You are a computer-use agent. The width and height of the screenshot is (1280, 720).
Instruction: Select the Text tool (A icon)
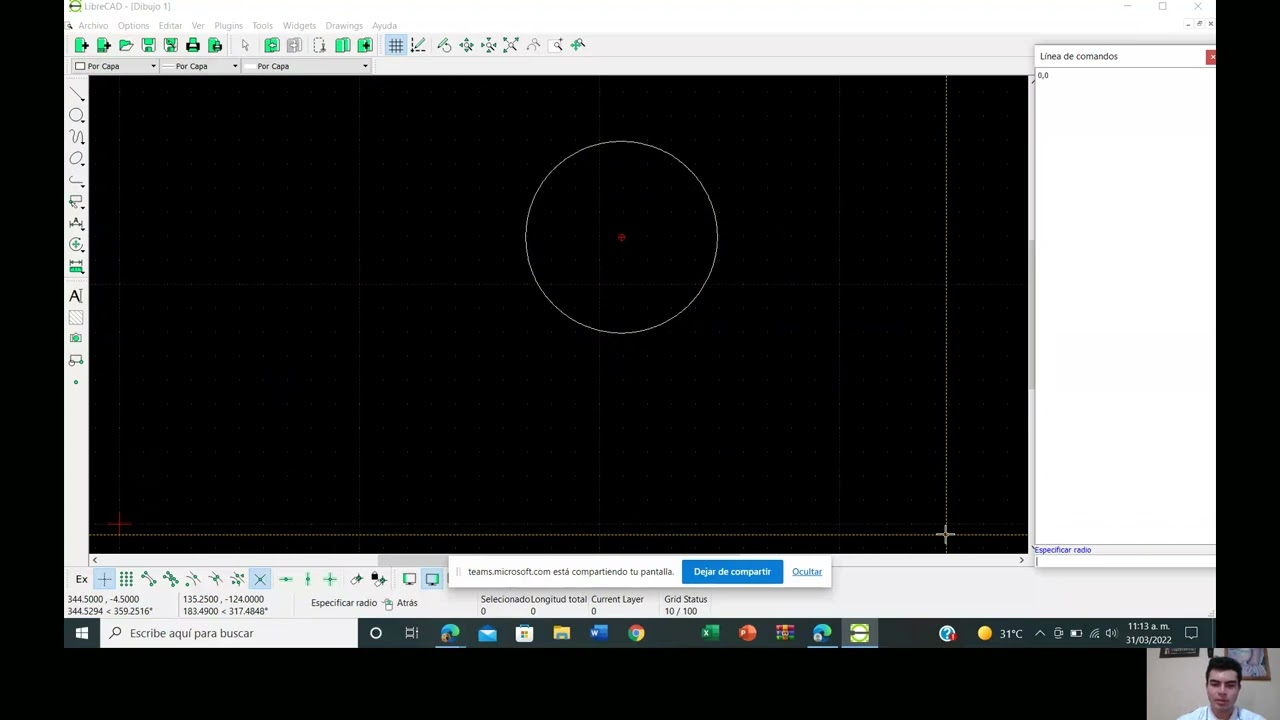(76, 296)
